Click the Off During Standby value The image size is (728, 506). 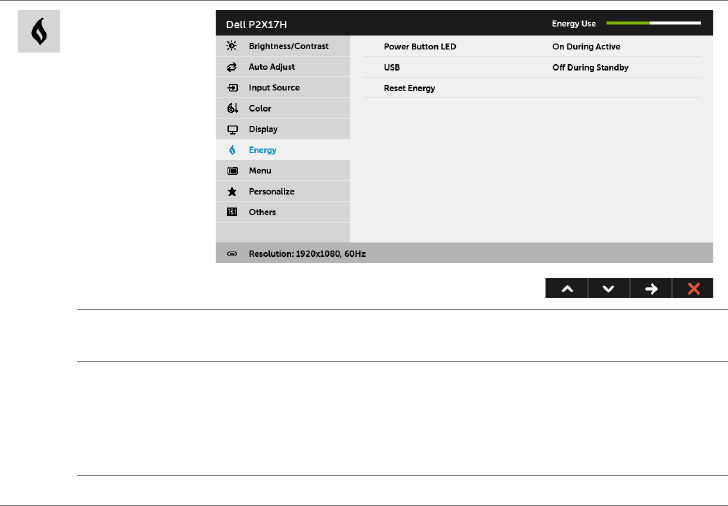tap(590, 67)
